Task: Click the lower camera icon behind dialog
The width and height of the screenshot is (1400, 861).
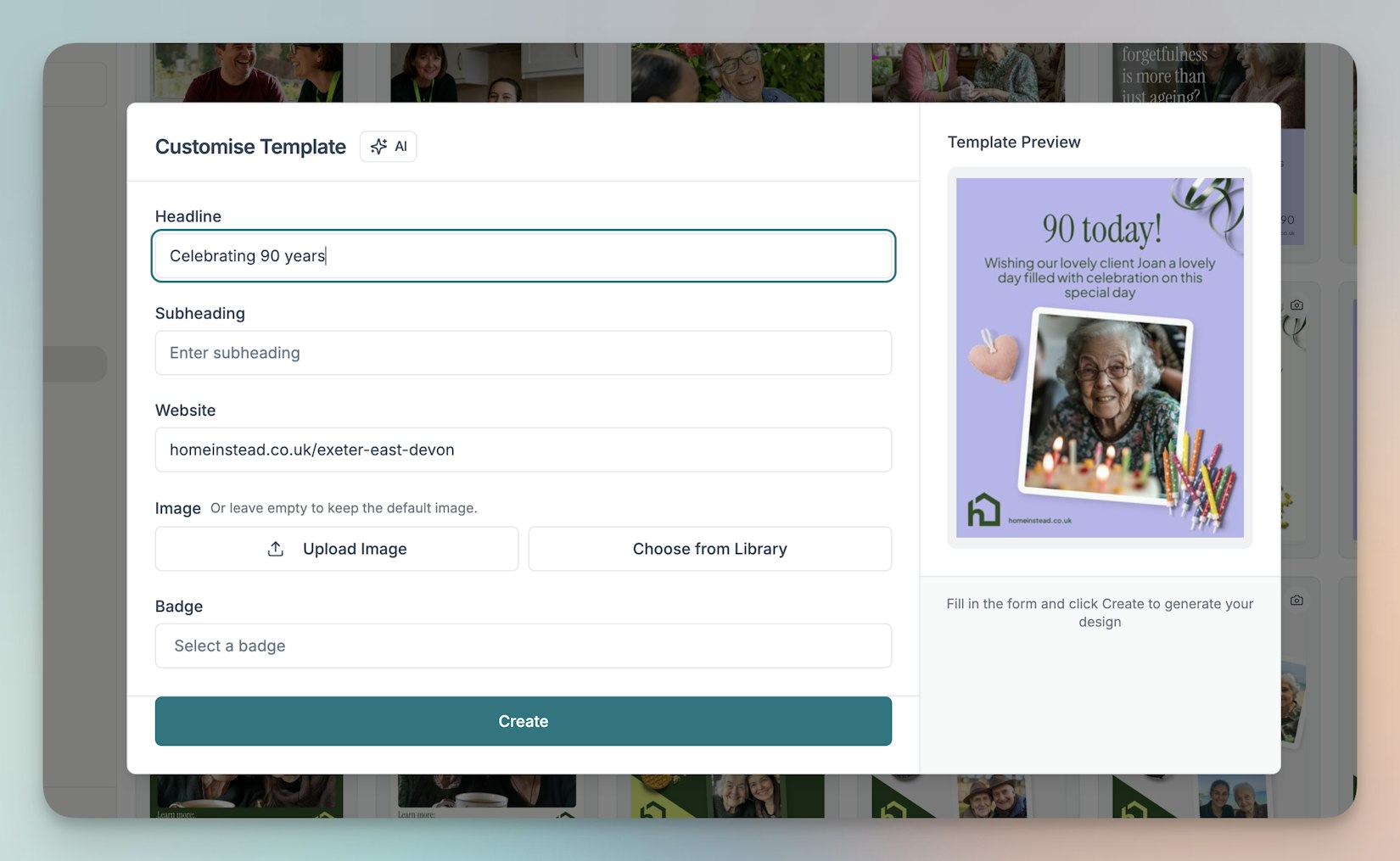Action: tap(1296, 601)
